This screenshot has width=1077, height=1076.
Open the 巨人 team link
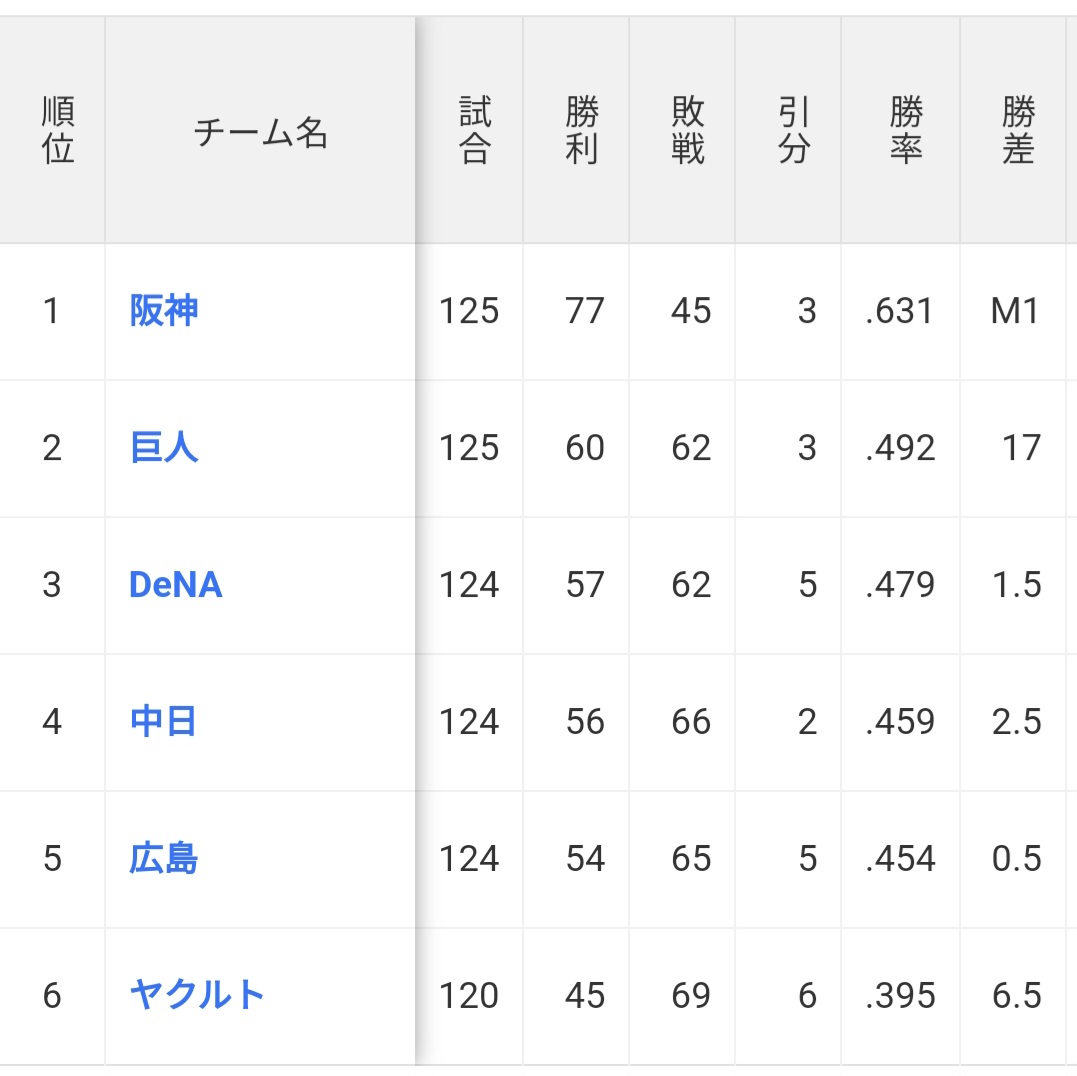tap(164, 447)
